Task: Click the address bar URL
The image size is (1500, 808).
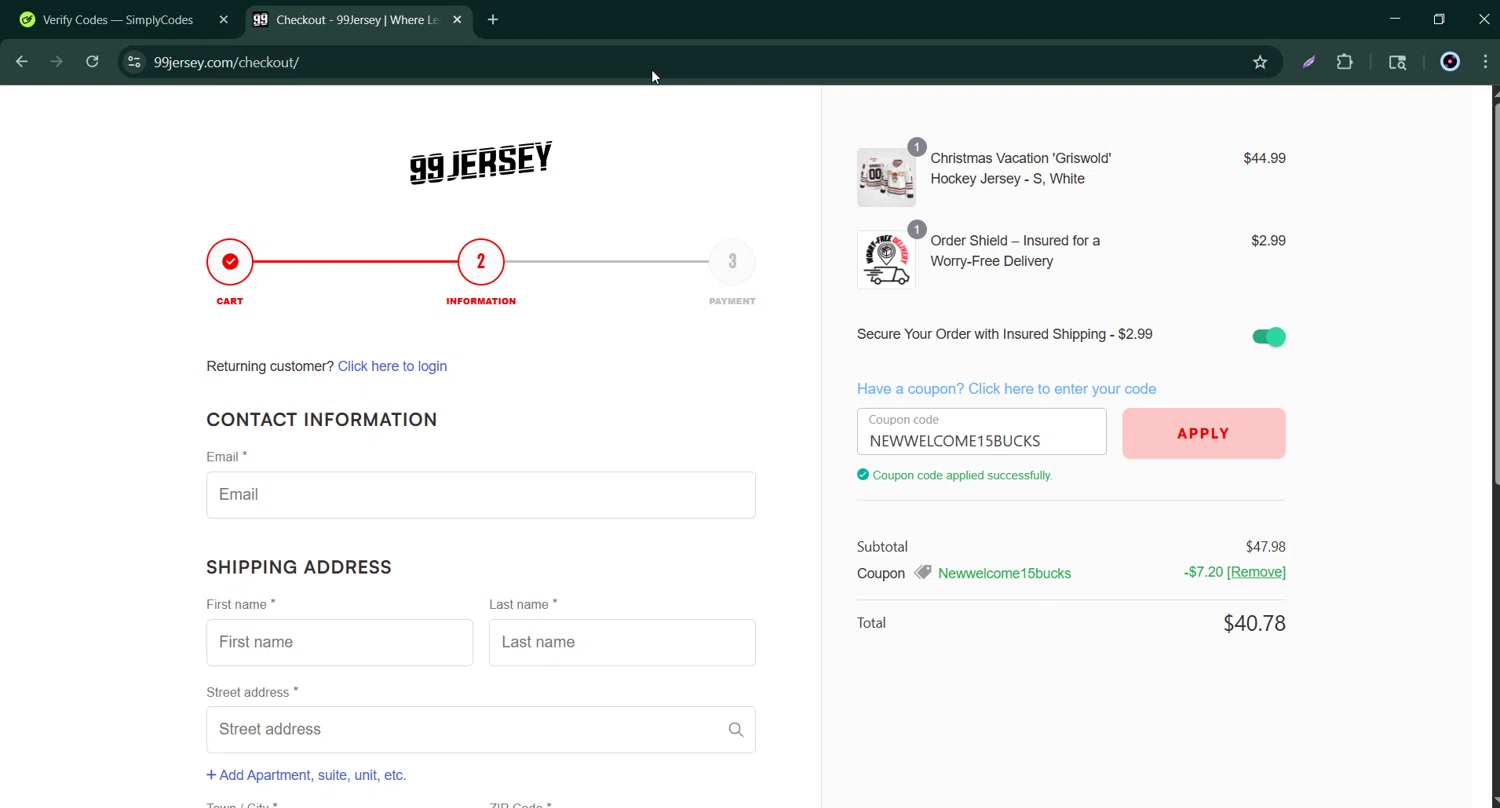Action: (226, 62)
